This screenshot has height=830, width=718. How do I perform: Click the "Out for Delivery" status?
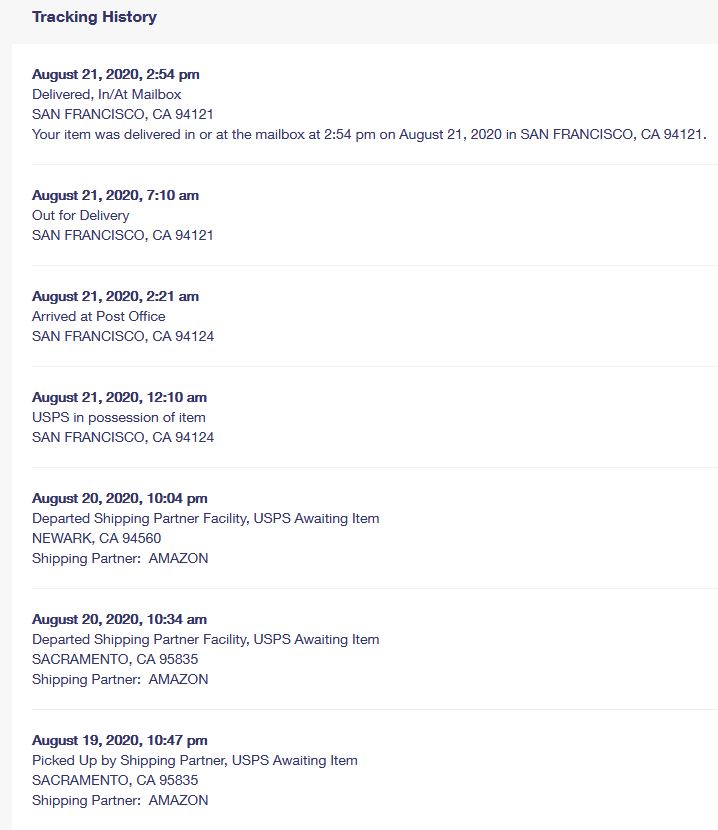coord(80,215)
